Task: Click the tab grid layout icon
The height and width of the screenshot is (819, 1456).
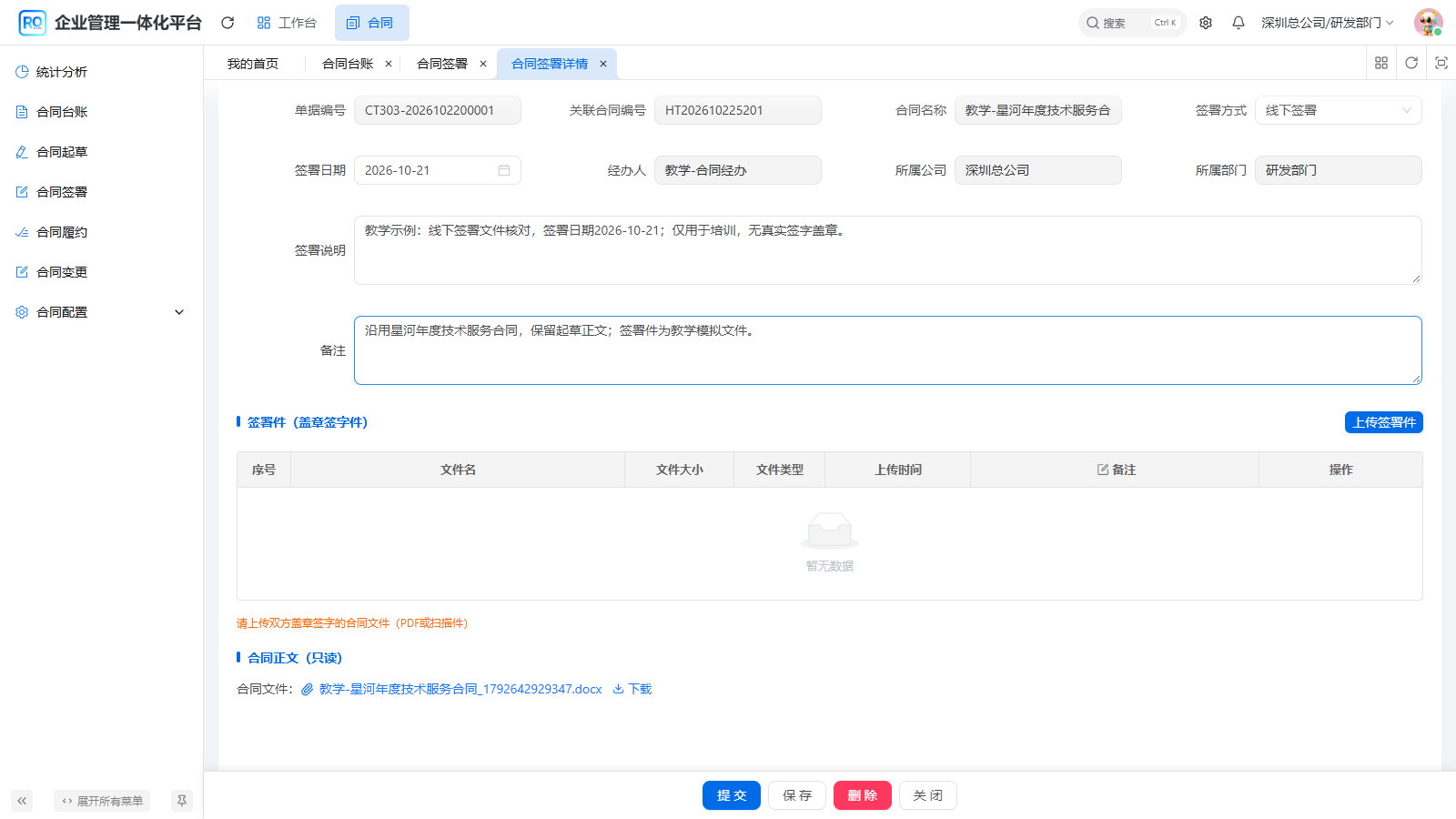Action: point(1381,63)
